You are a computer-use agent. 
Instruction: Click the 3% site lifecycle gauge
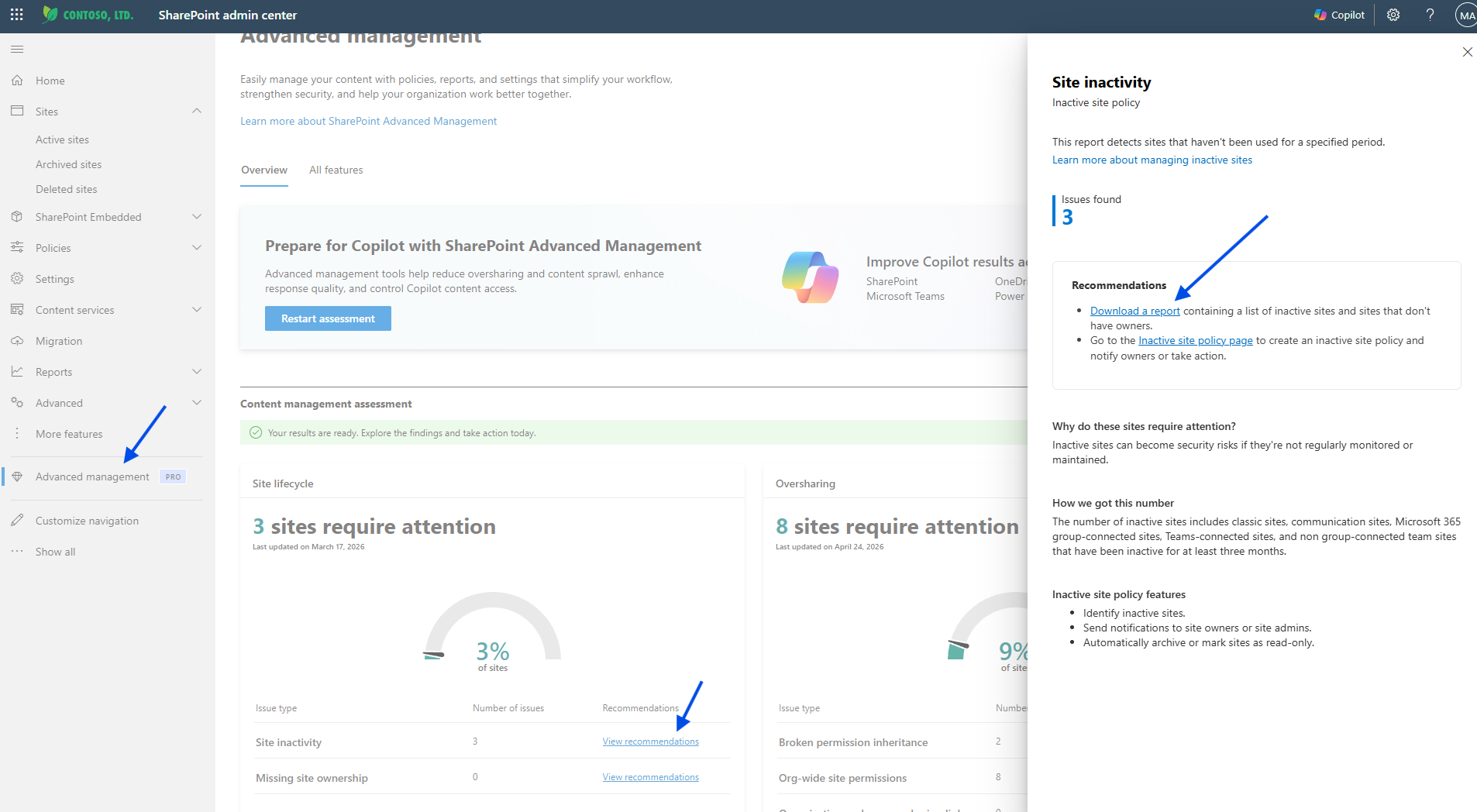493,631
